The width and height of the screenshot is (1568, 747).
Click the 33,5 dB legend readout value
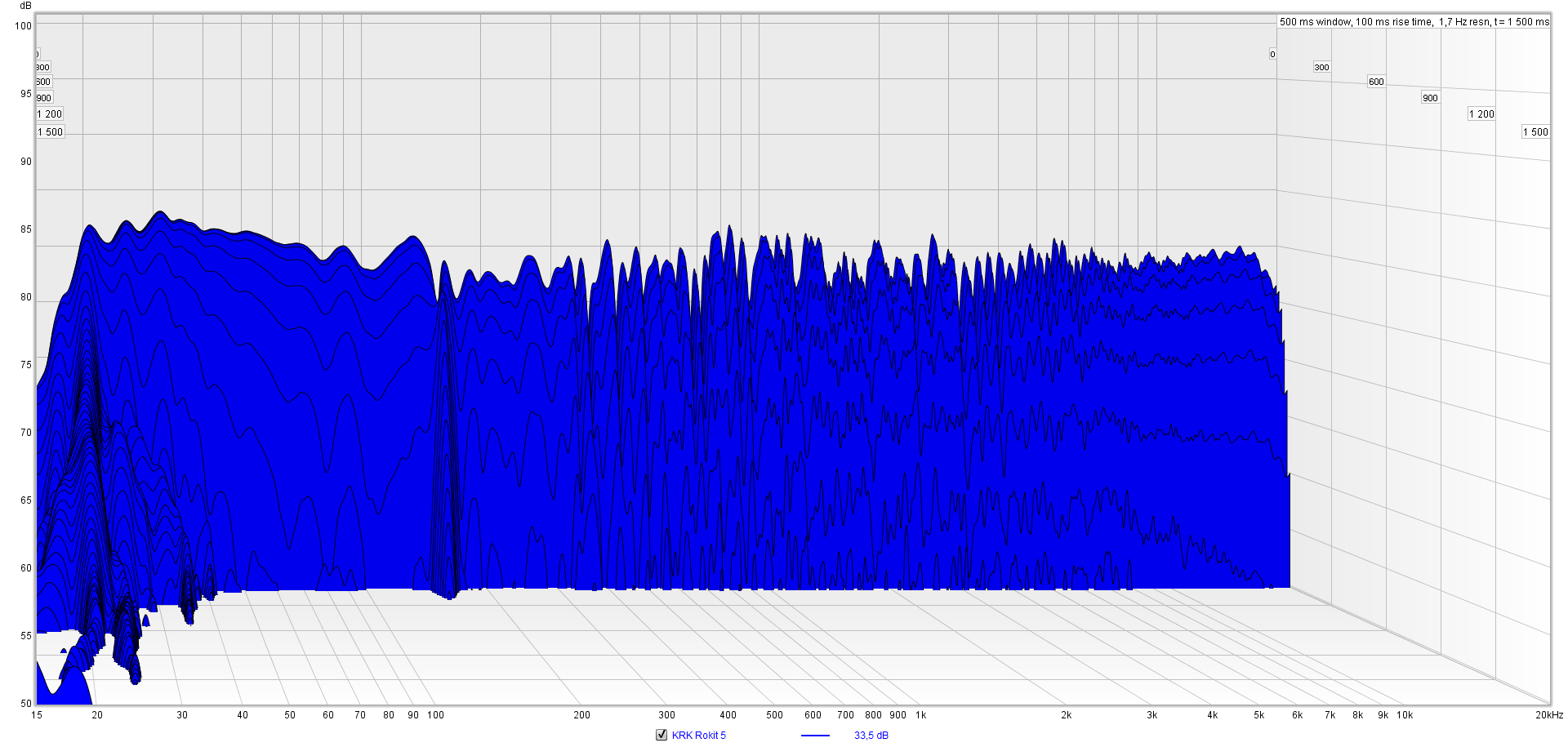click(871, 736)
